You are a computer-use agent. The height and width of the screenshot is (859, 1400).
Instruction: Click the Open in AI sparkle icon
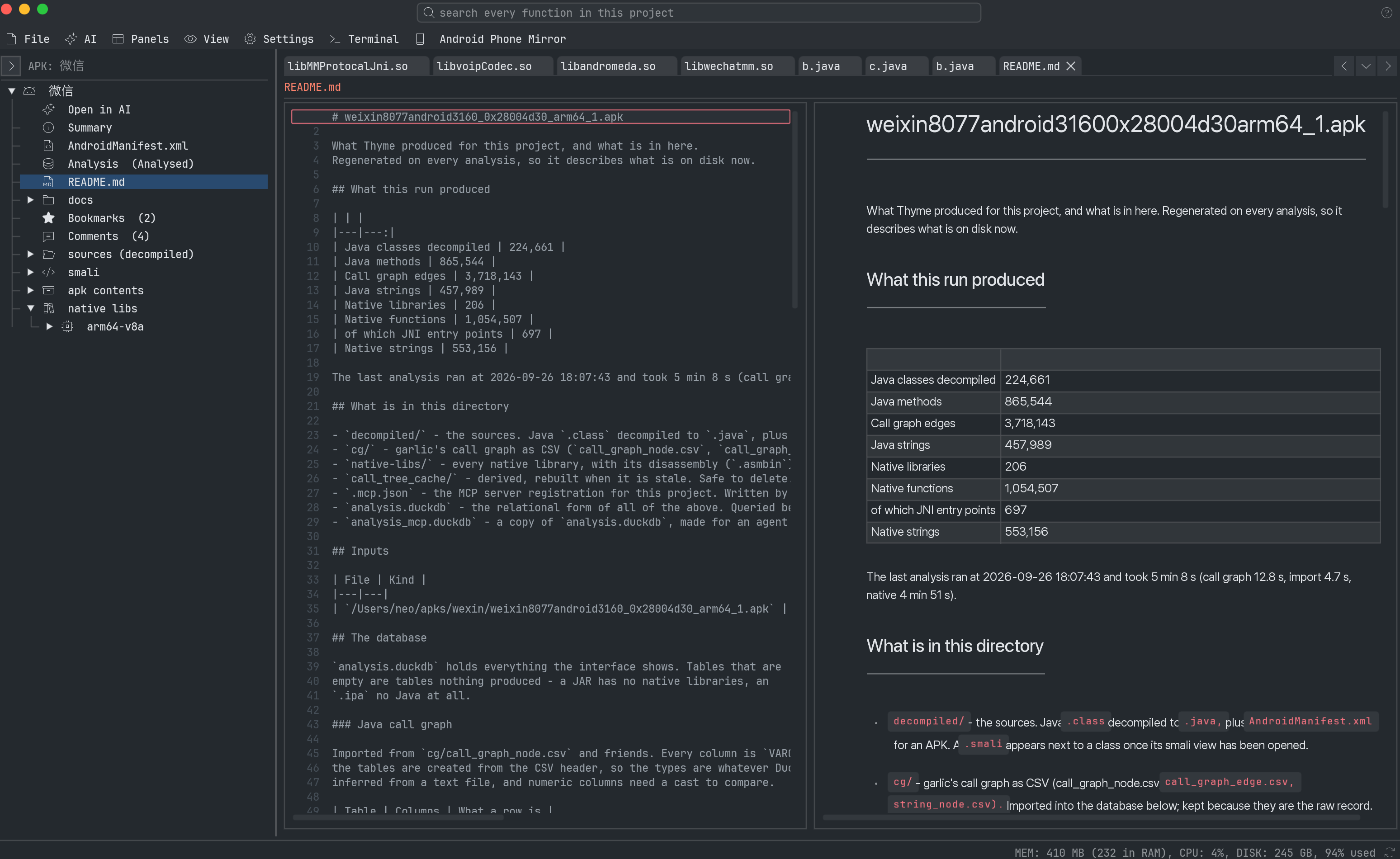click(x=48, y=110)
